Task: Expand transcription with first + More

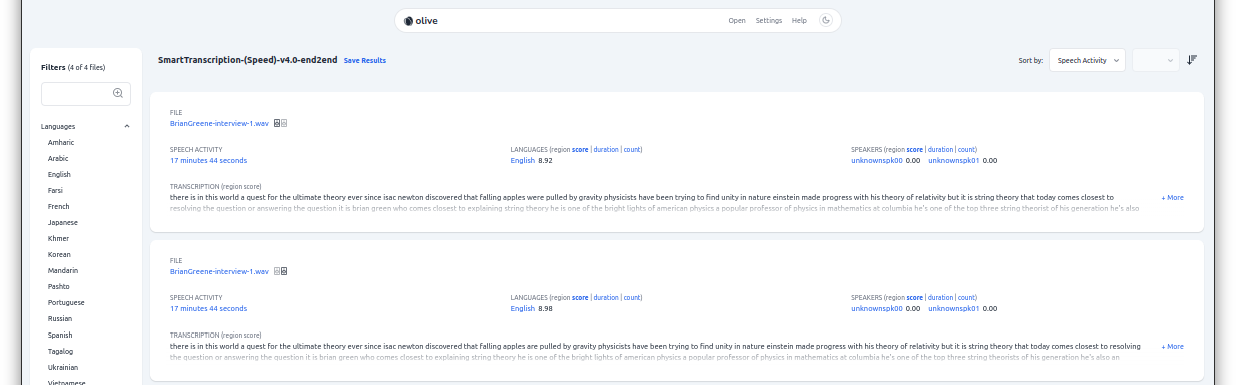Action: pyautogui.click(x=1172, y=197)
